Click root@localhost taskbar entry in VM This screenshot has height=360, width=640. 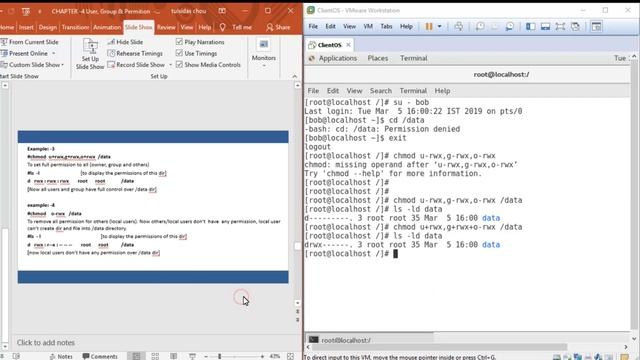pyautogui.click(x=370, y=340)
